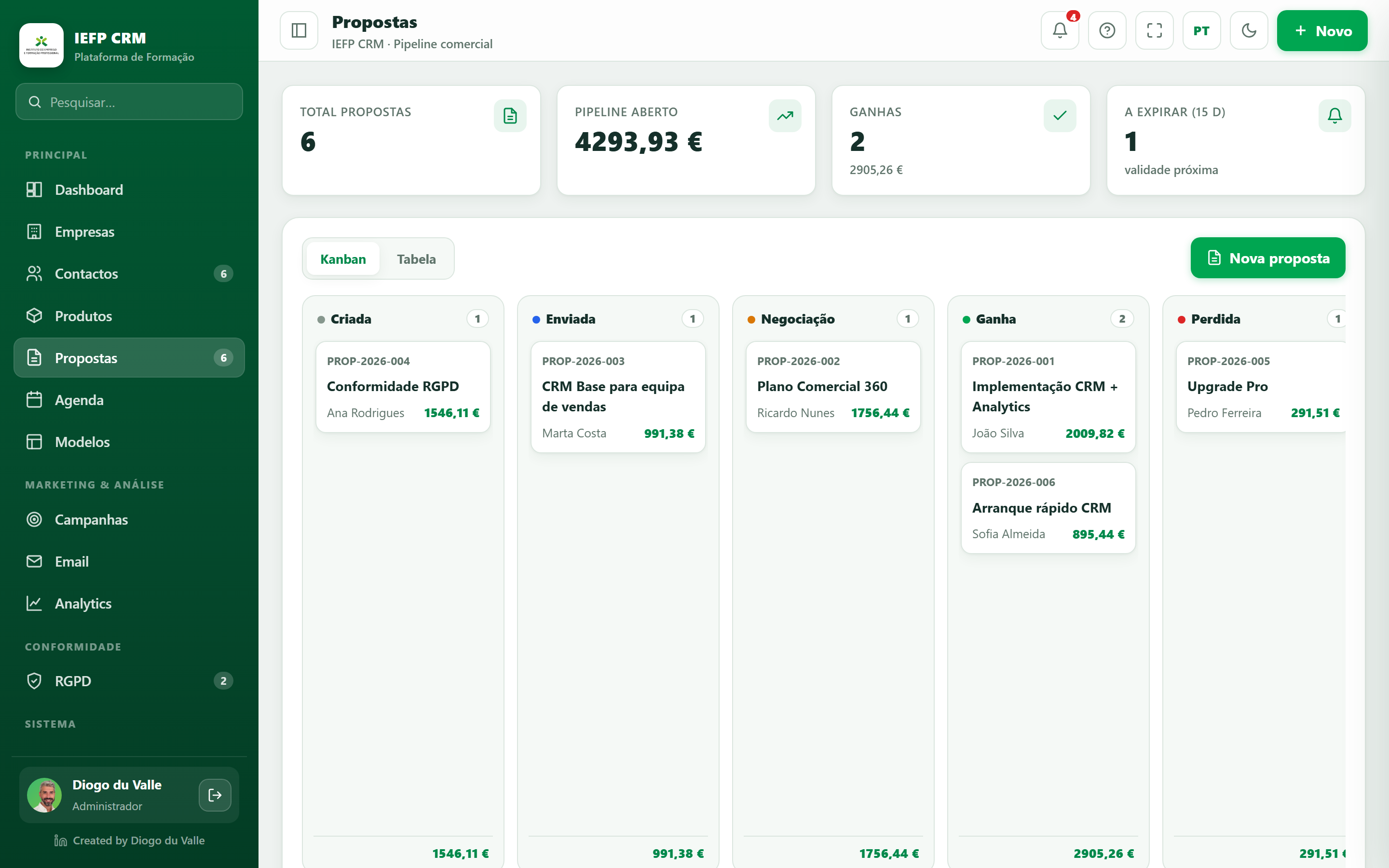Open Email in the sidebar

(x=129, y=561)
